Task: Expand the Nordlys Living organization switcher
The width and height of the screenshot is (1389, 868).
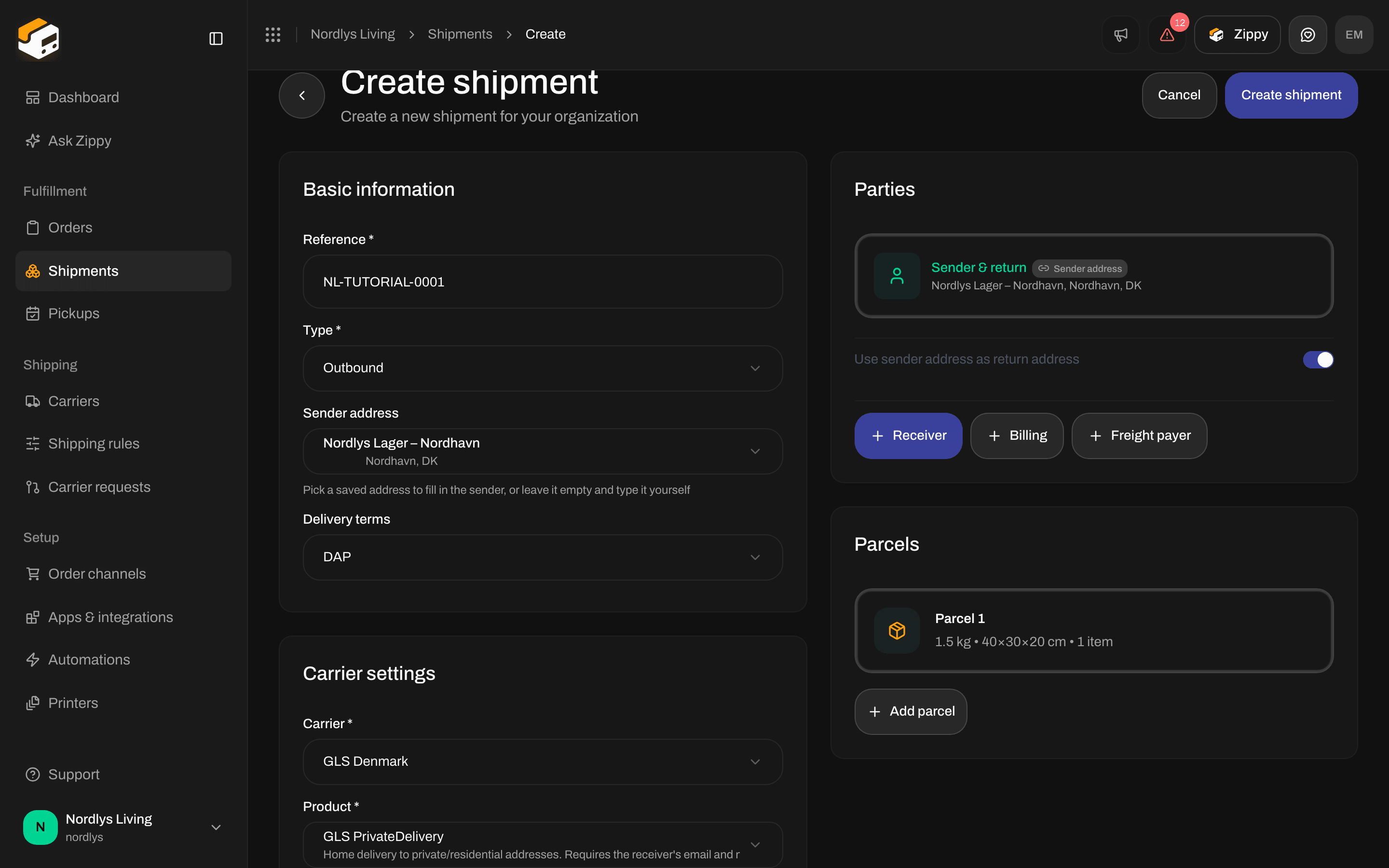Action: [x=123, y=827]
